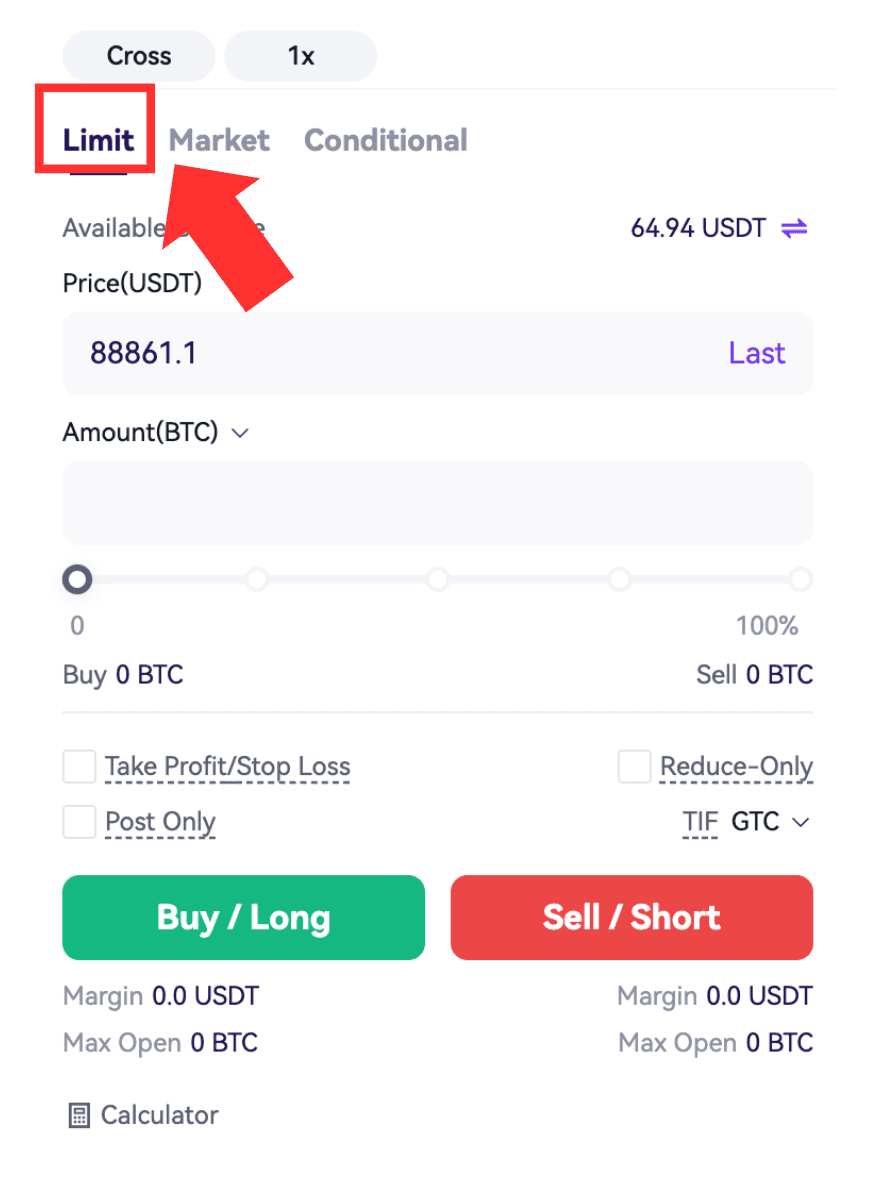Screen dimensions: 890x1188
Task: Select the Limit order tab
Action: [98, 140]
